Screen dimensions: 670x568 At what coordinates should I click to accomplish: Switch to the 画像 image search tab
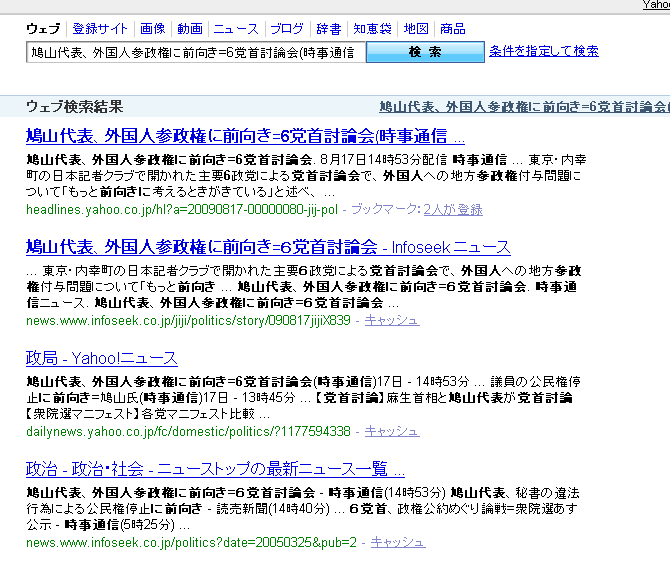pyautogui.click(x=153, y=29)
